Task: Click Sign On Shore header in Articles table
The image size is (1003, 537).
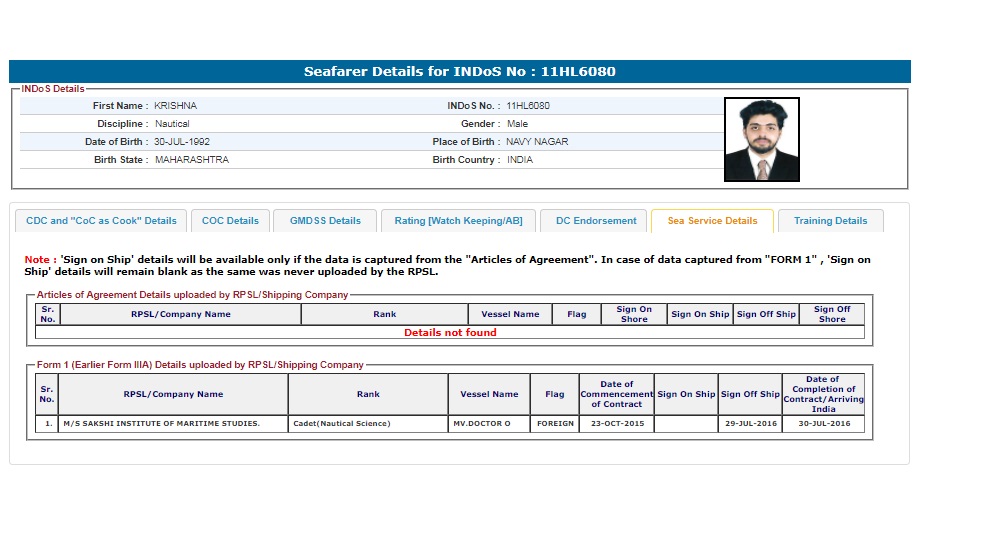Action: (x=634, y=314)
